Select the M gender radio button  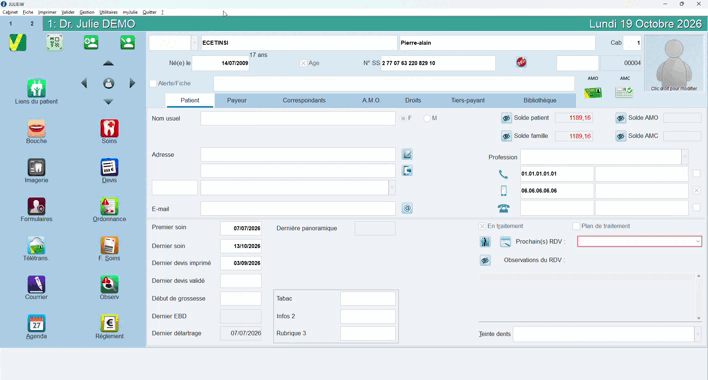pyautogui.click(x=427, y=118)
